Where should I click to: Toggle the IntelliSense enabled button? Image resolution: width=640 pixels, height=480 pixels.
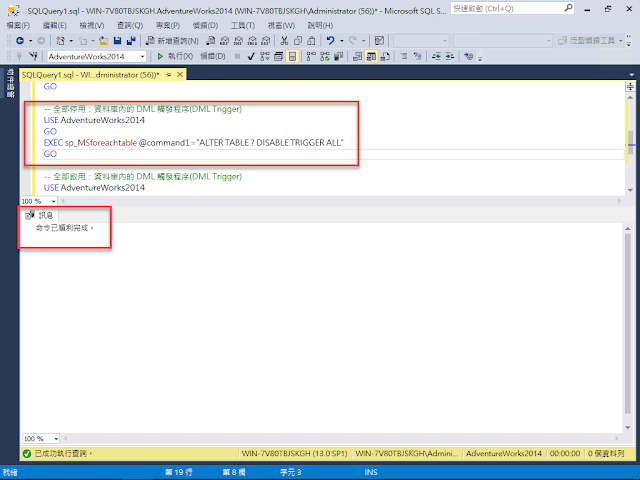pyautogui.click(x=293, y=56)
